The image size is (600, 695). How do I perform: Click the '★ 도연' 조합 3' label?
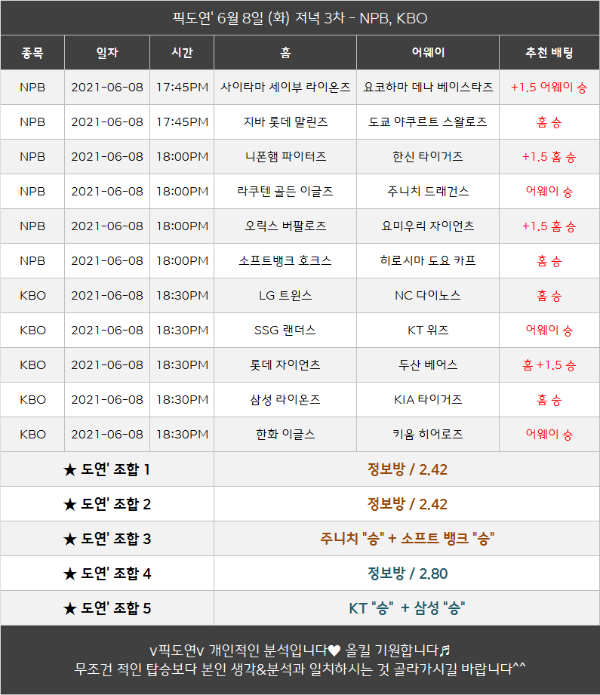tap(107, 539)
